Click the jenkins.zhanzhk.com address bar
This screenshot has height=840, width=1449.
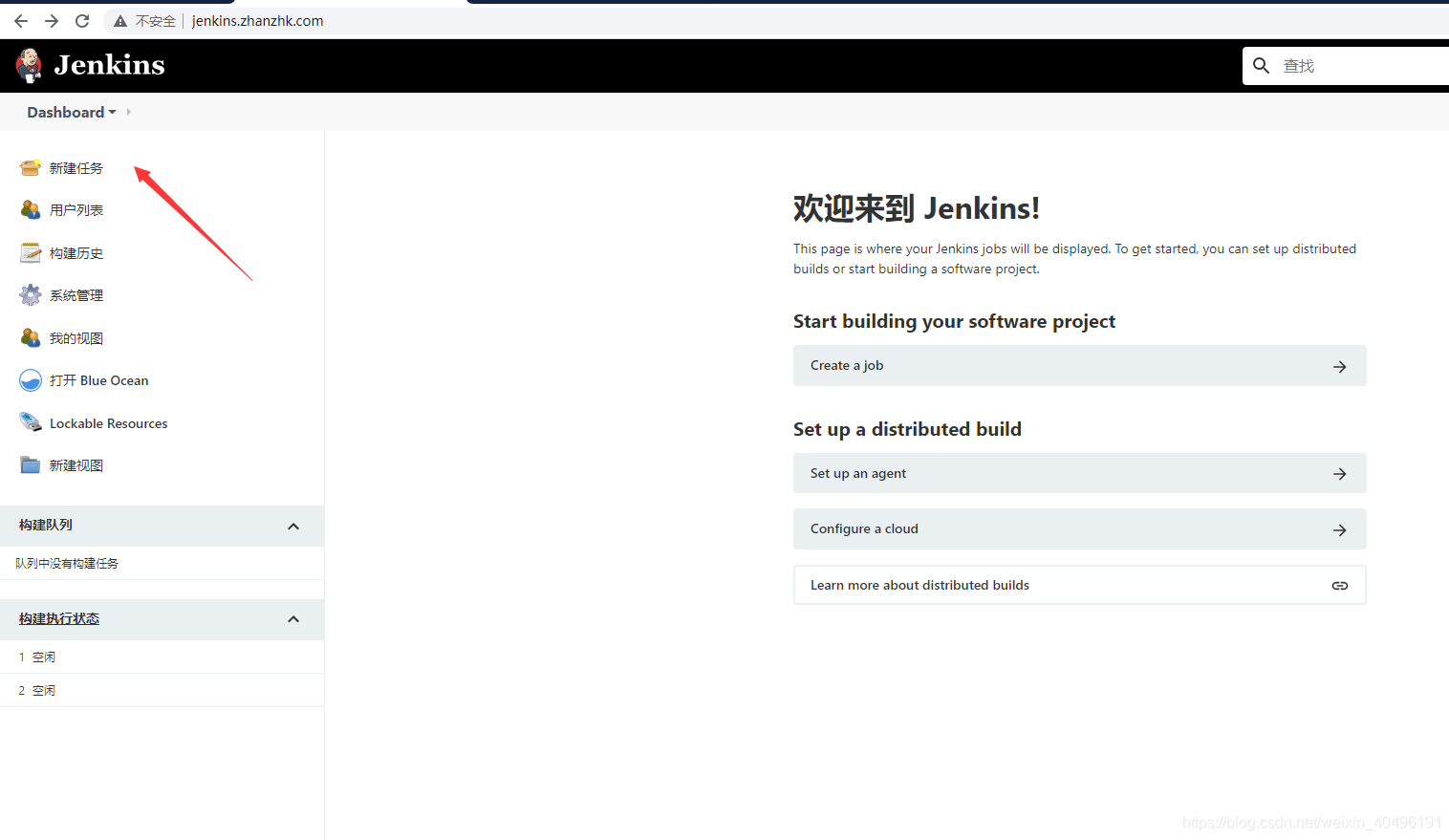[257, 21]
